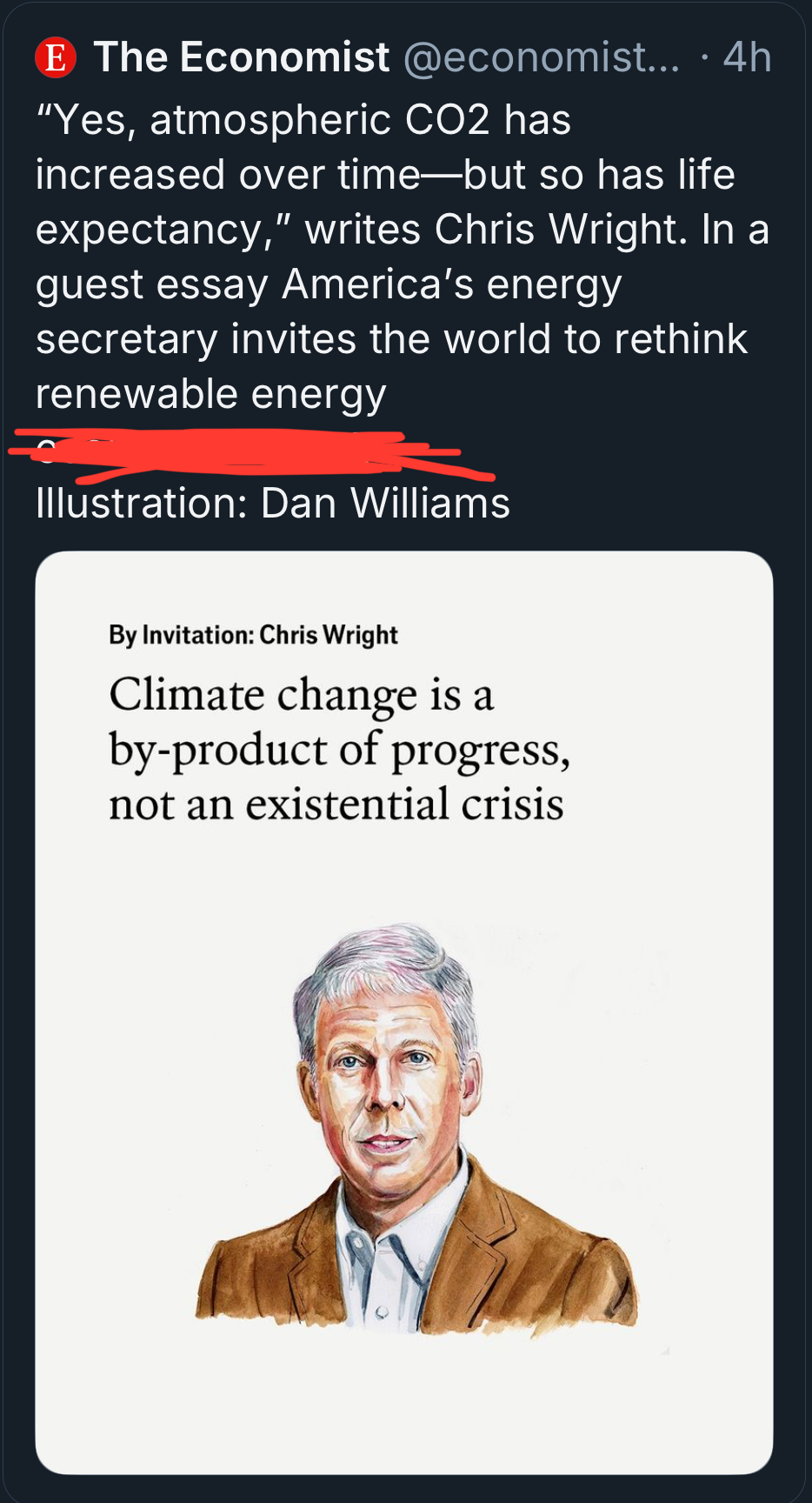812x1503 pixels.
Task: Click the 4h post timestamp
Action: [x=747, y=57]
